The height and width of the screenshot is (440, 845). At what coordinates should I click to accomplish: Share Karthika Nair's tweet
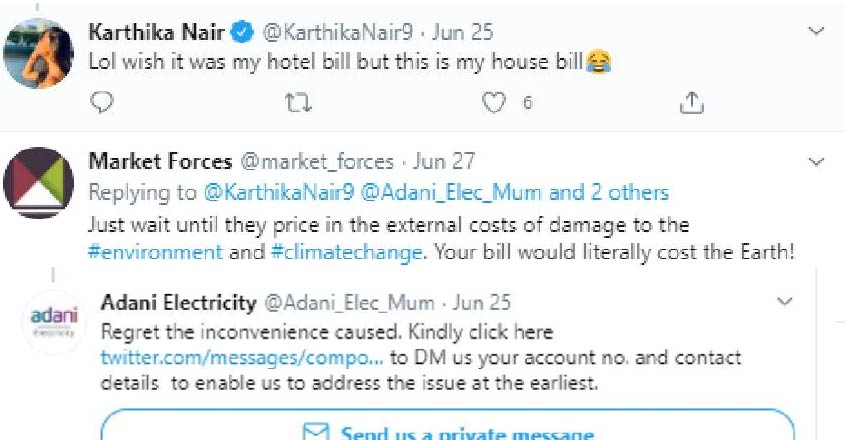click(691, 102)
